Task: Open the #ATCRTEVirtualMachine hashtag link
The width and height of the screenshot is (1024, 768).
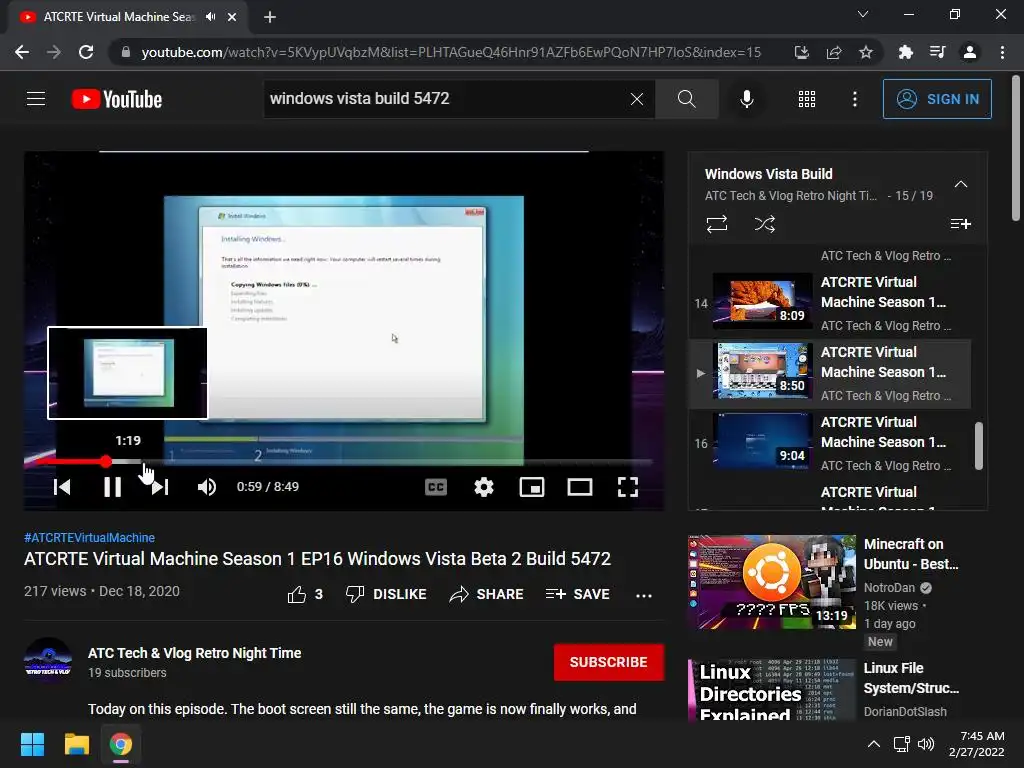Action: click(89, 537)
